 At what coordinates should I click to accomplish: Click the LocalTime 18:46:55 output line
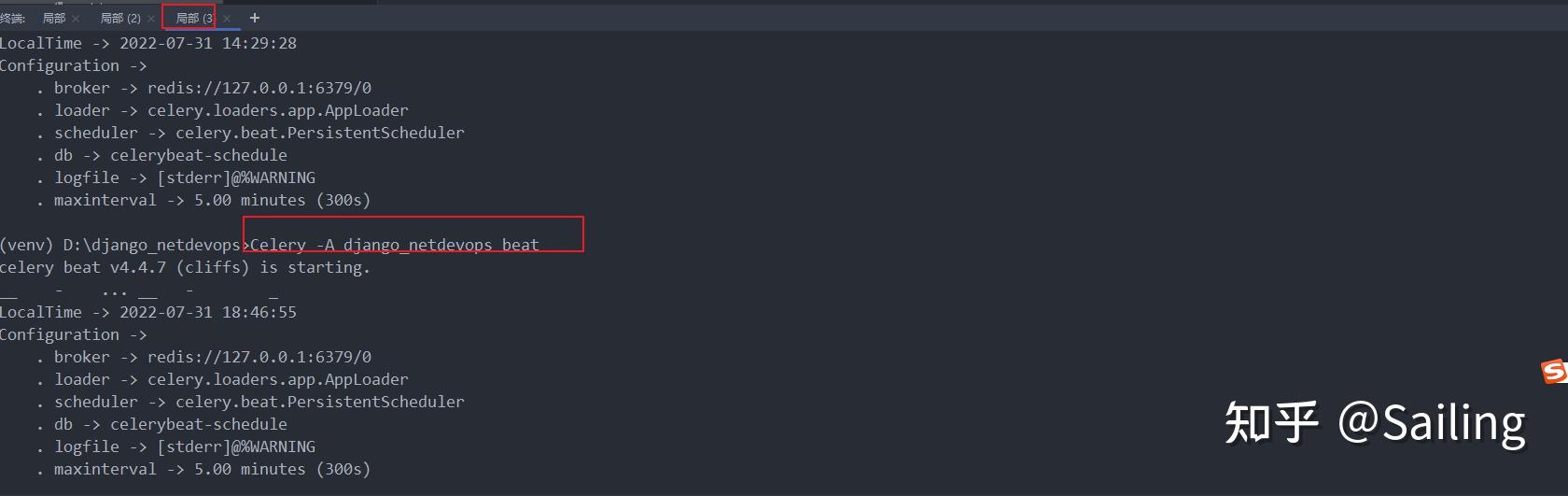click(x=148, y=312)
